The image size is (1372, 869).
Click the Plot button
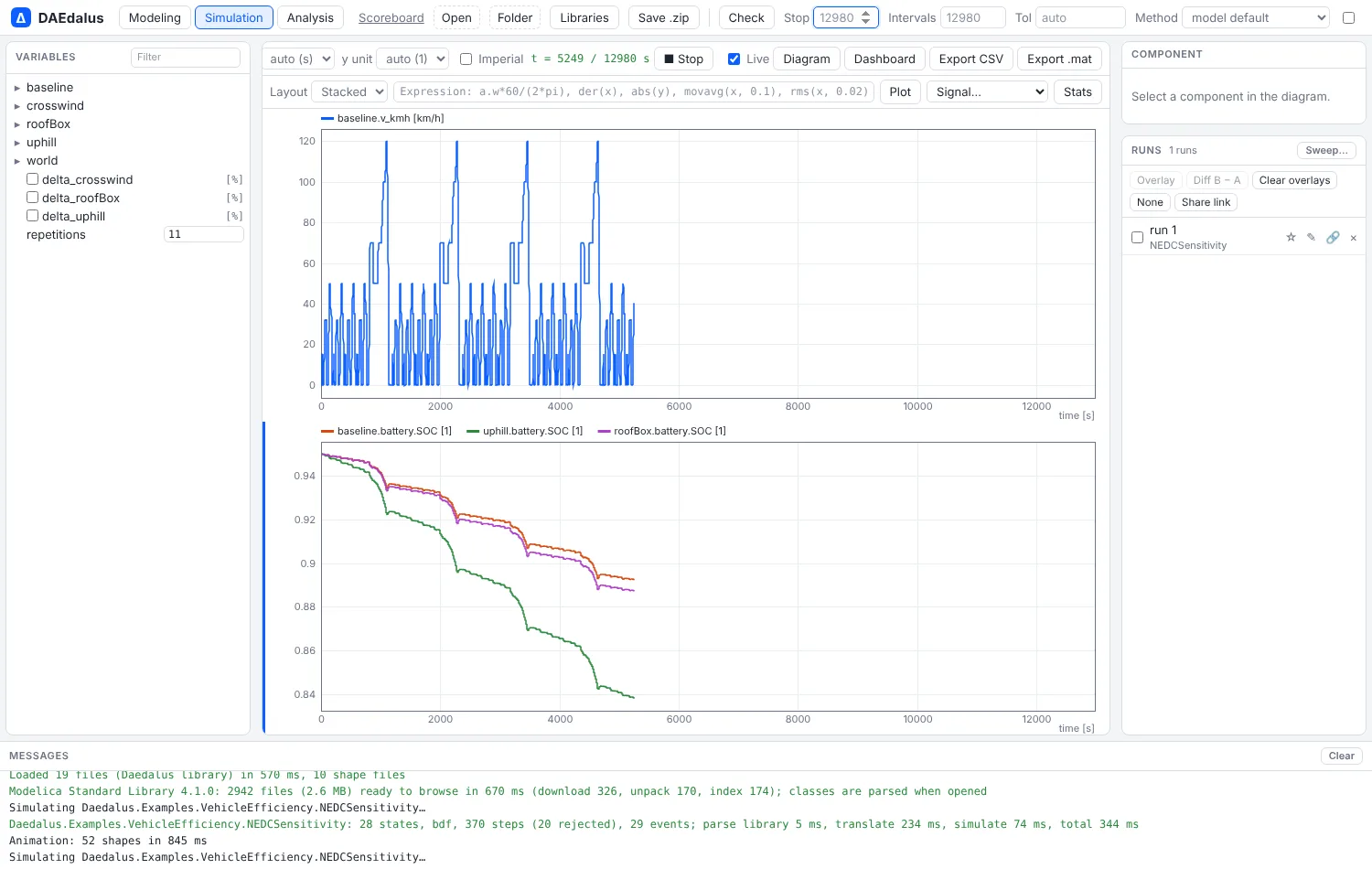900,91
